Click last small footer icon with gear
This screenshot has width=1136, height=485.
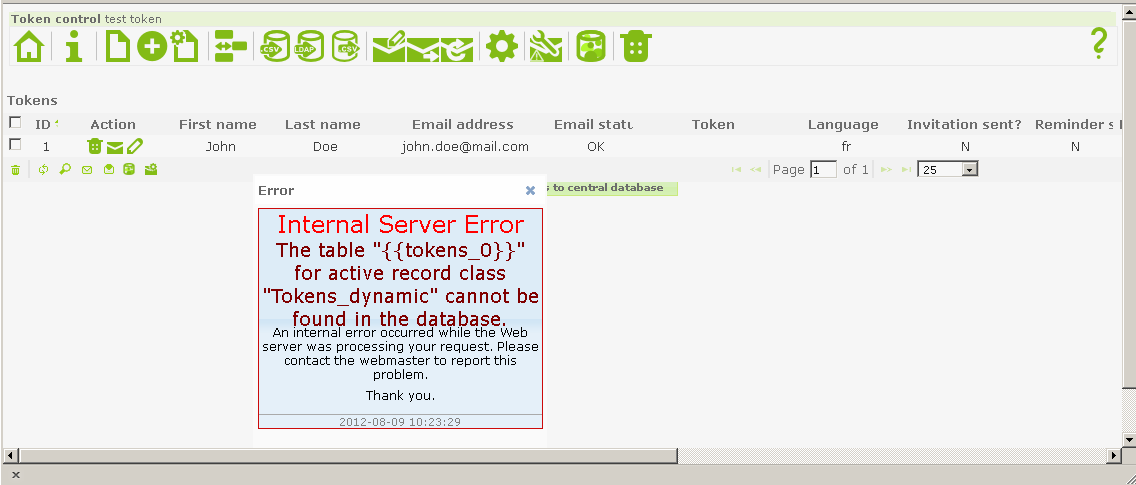[151, 170]
